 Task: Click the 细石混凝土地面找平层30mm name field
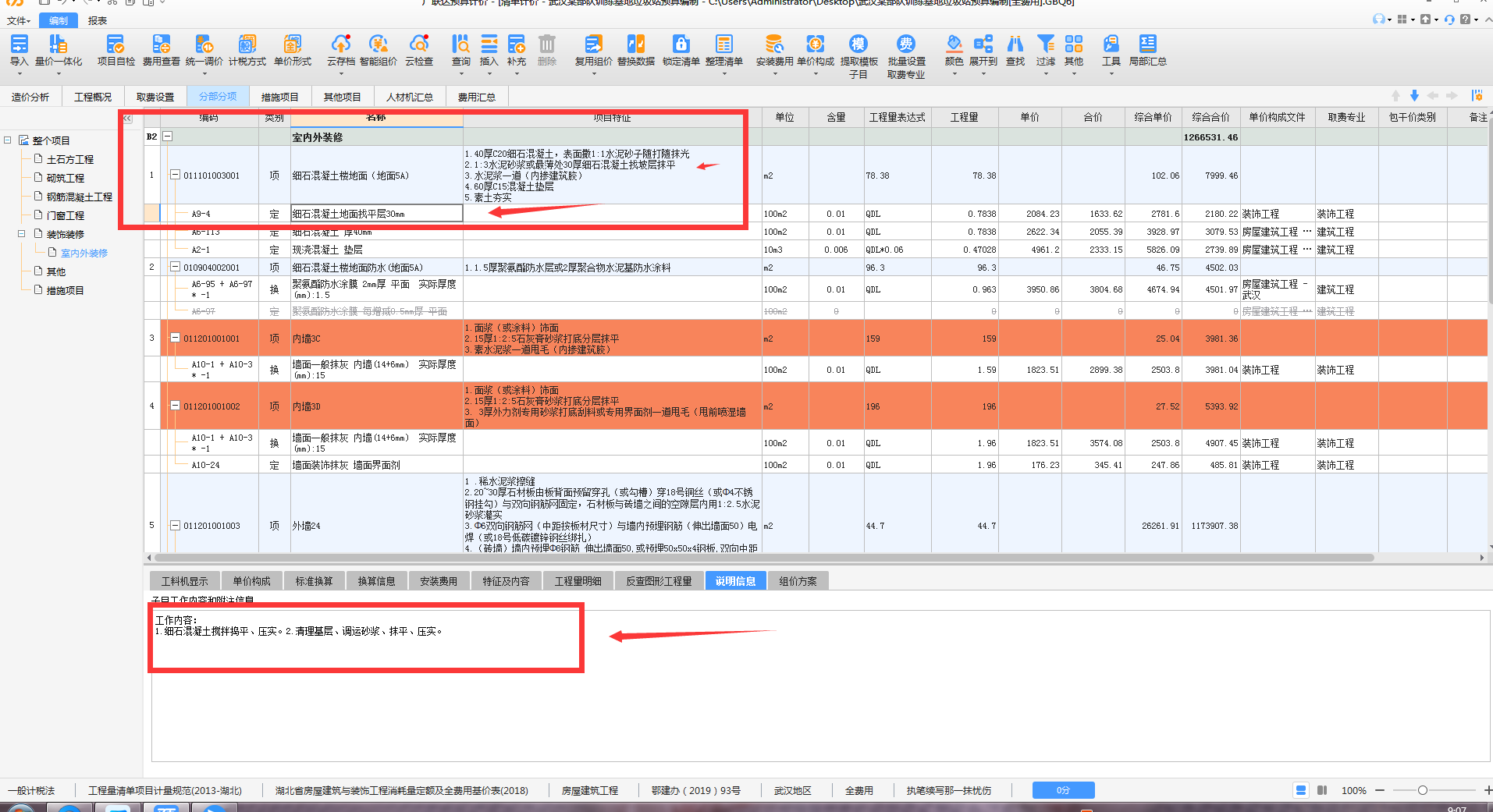tap(377, 214)
